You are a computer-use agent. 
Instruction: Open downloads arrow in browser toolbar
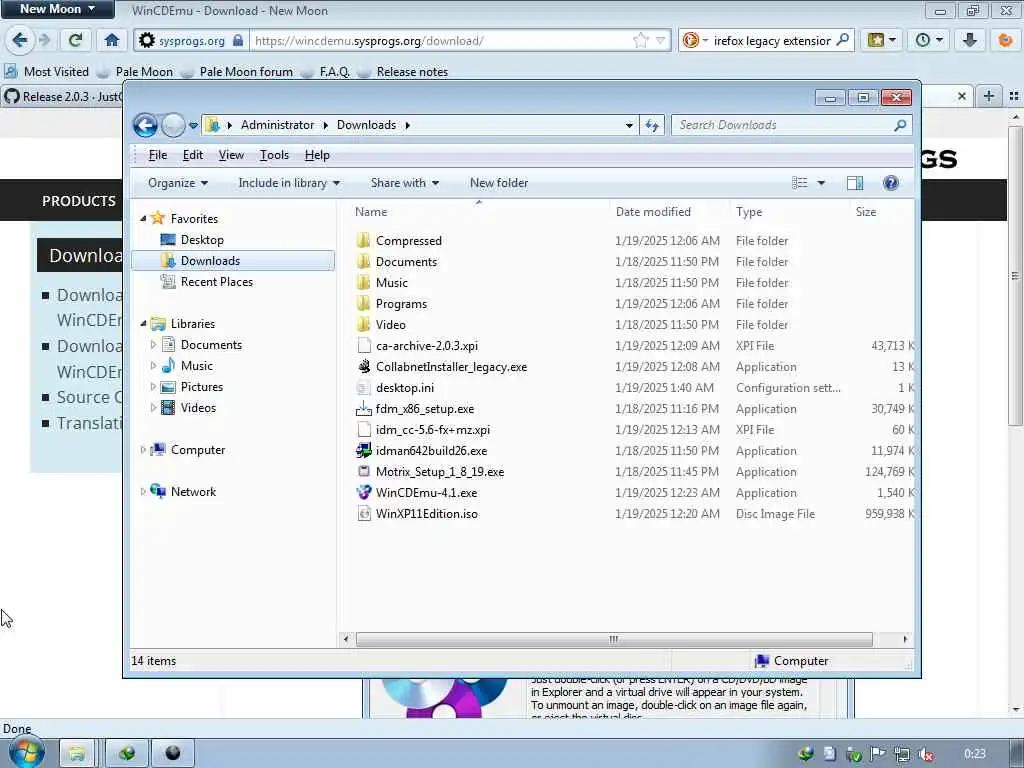[970, 40]
